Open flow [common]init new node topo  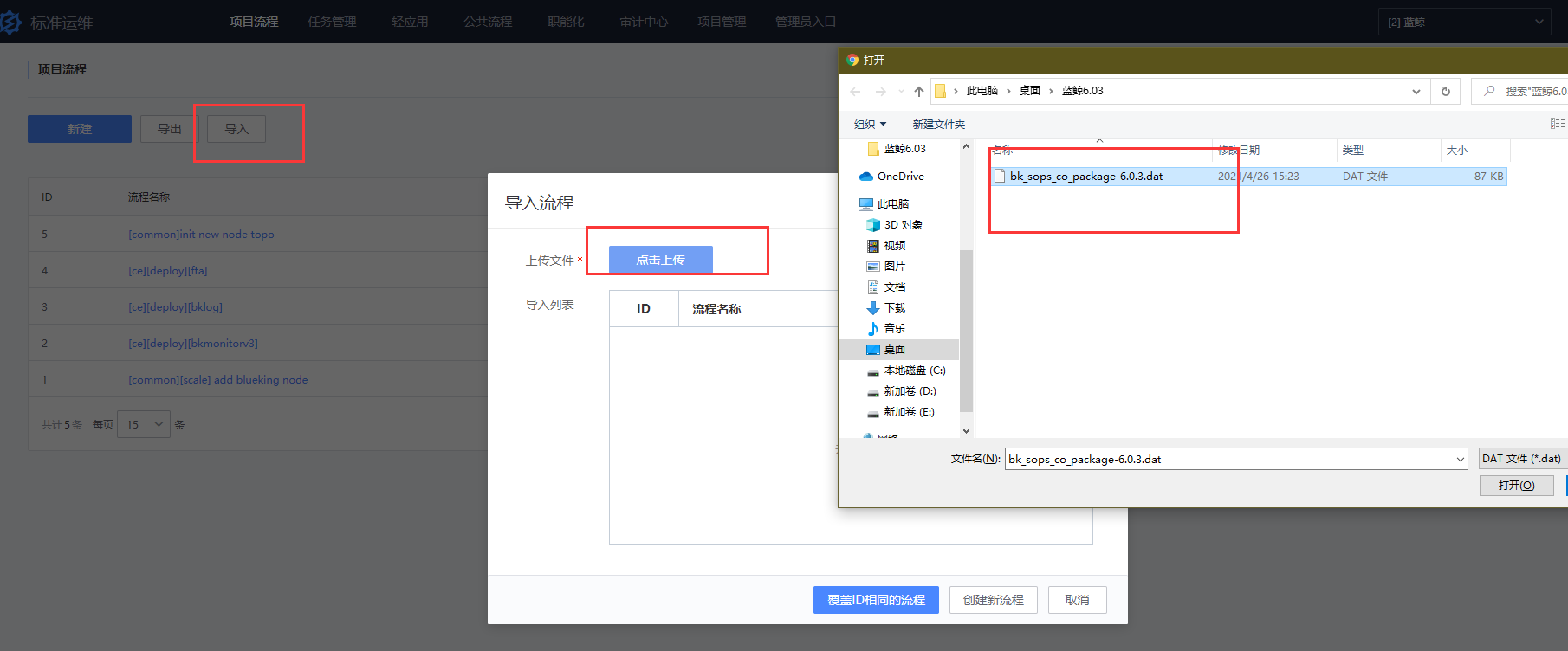[201, 235]
